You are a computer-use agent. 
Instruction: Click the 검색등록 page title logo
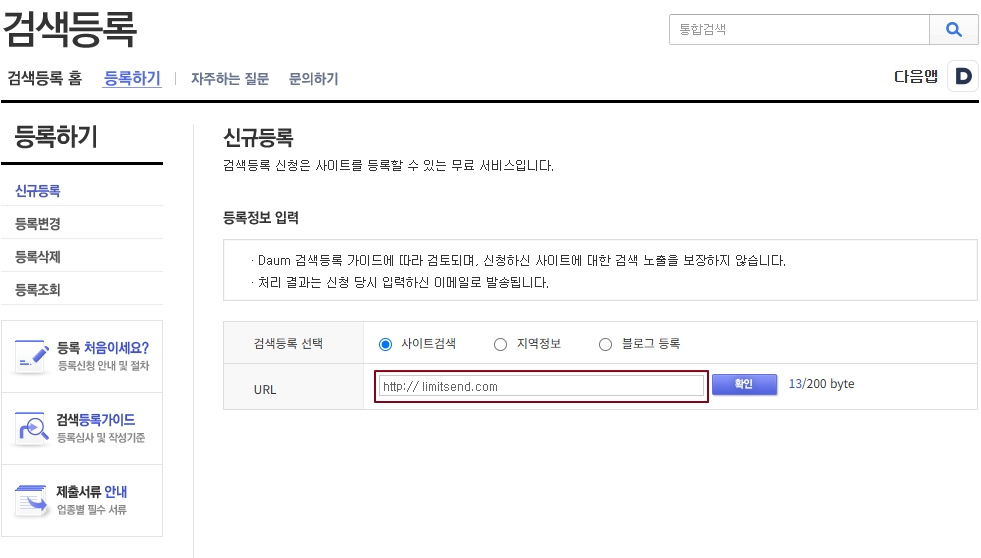(70, 28)
